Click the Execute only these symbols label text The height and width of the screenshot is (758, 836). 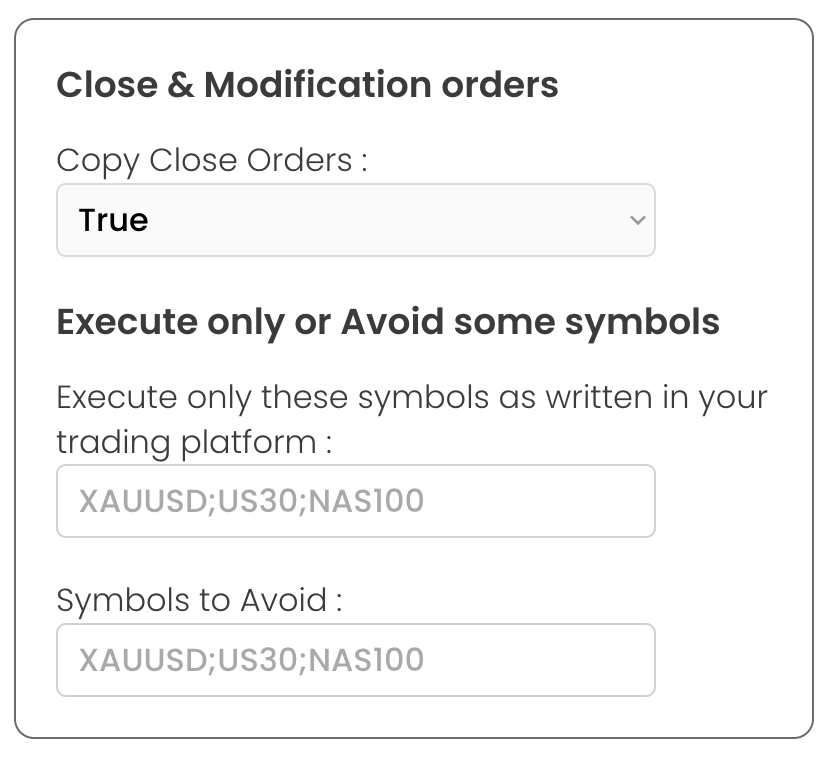click(x=411, y=398)
